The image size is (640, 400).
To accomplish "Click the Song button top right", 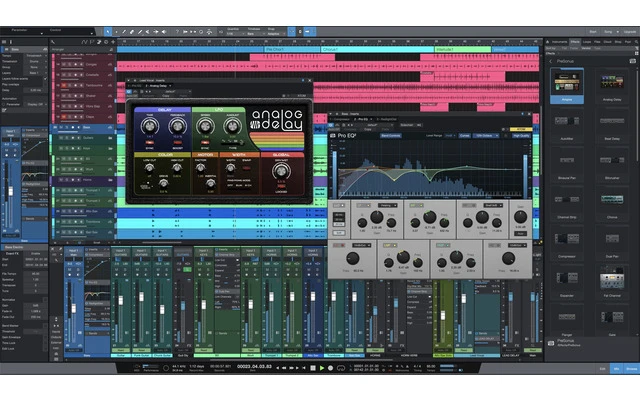I will (x=608, y=31).
